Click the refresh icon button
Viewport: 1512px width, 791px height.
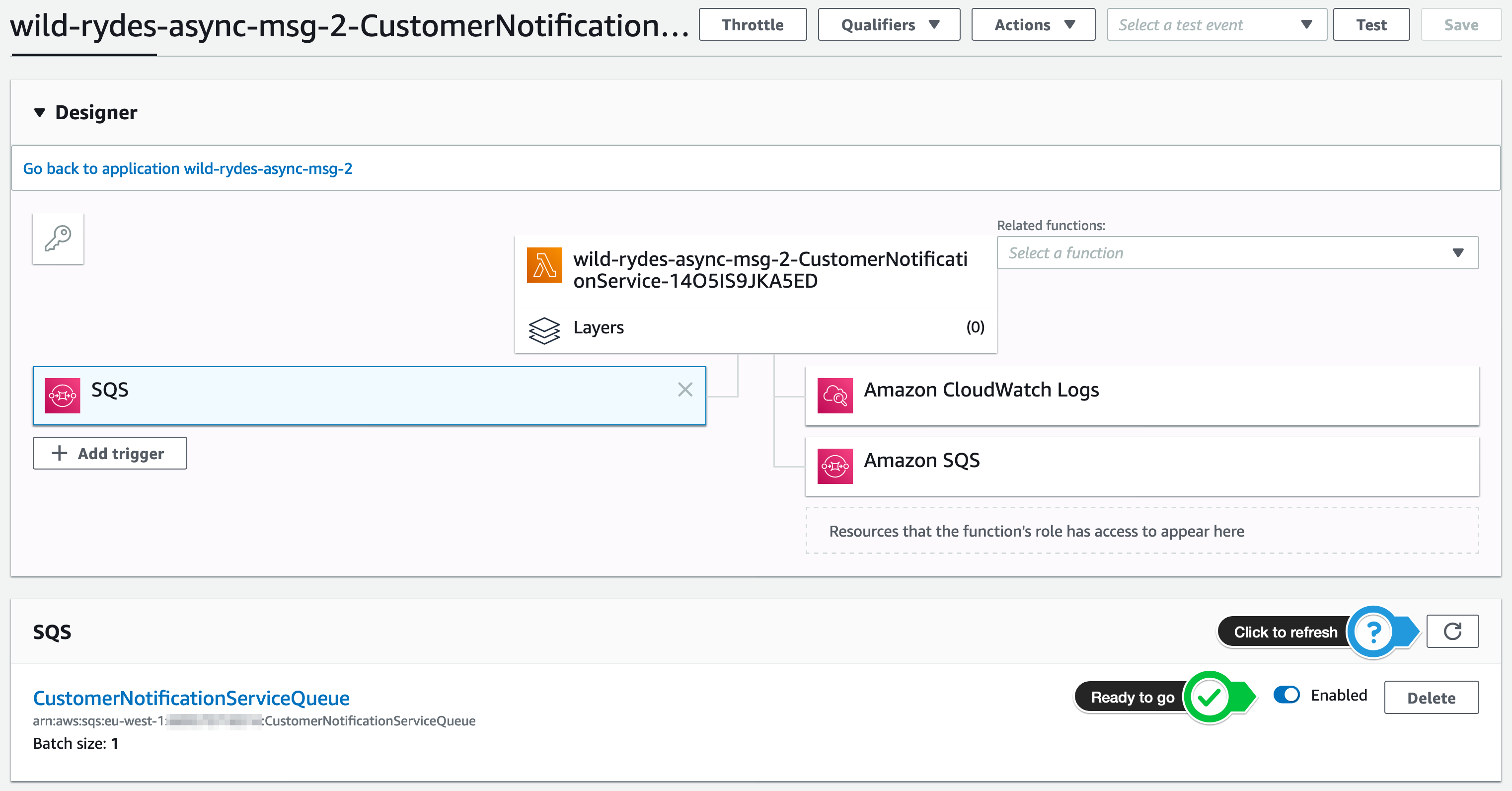click(x=1452, y=632)
